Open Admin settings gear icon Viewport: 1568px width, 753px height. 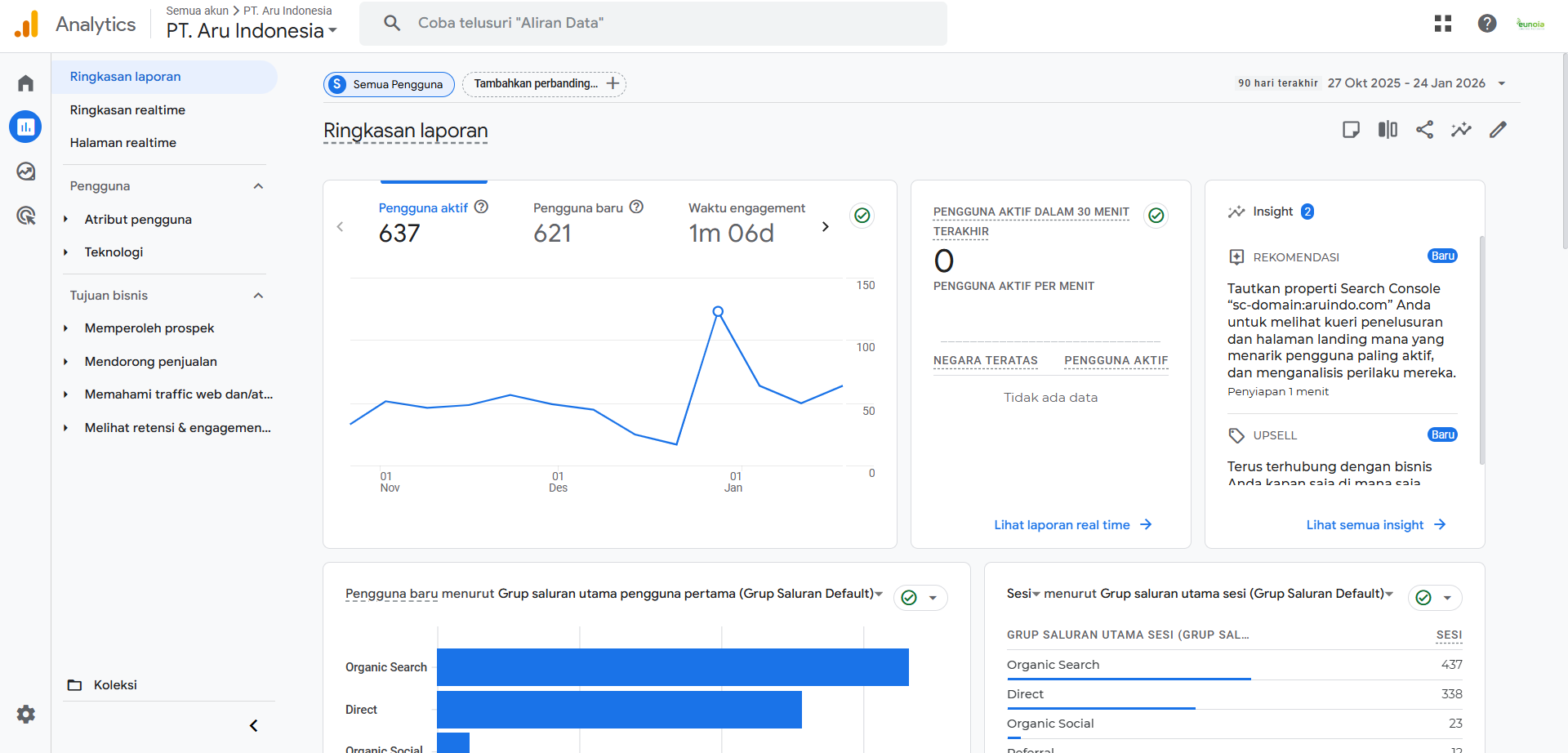coord(26,714)
